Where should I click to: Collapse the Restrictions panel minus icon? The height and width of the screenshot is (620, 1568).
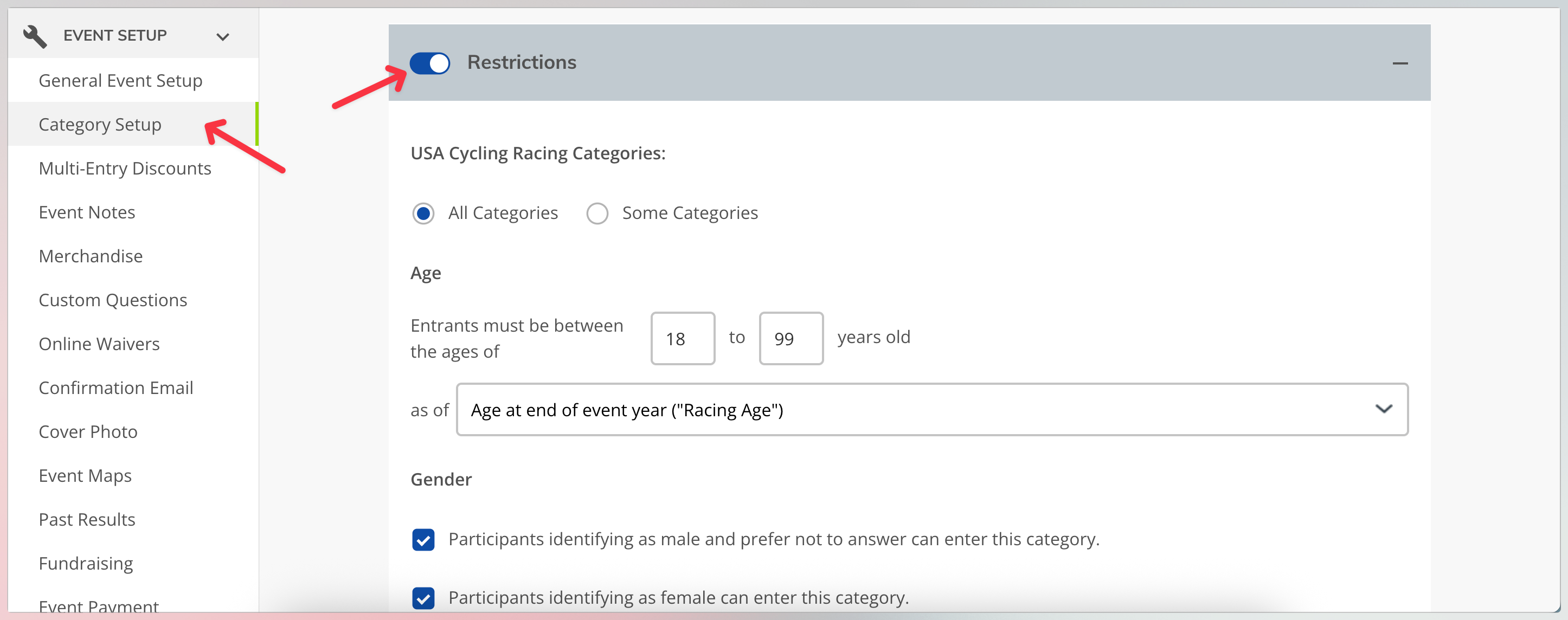(1400, 63)
